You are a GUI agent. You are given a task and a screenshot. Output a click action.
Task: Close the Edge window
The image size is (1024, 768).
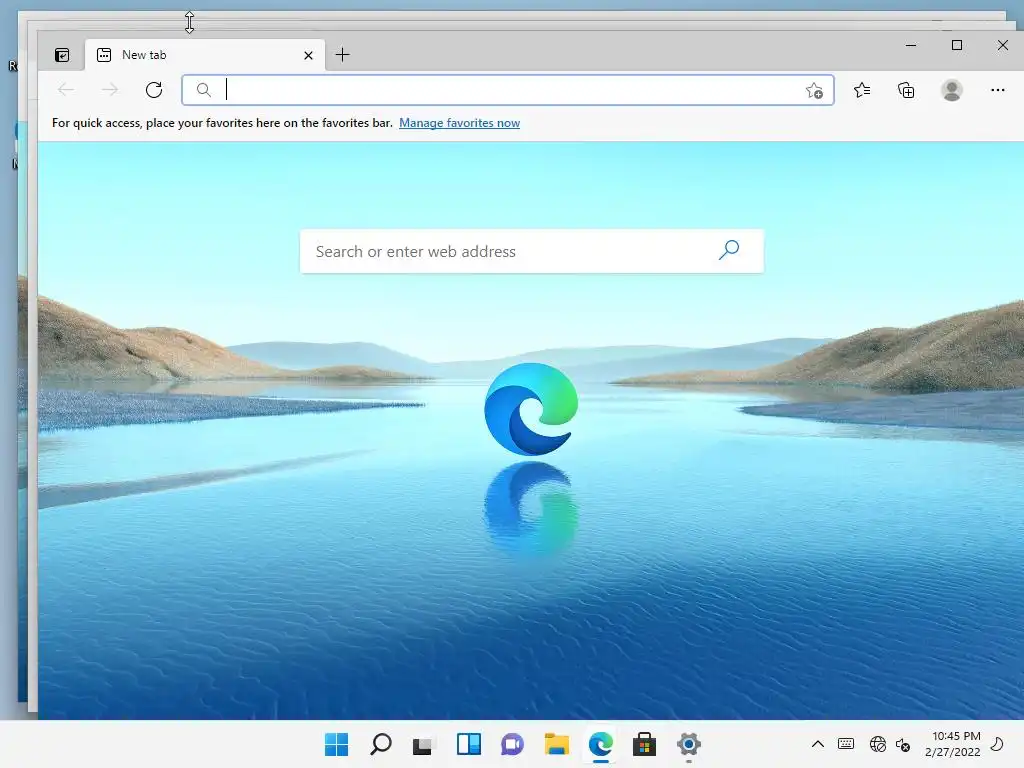pos(1002,45)
